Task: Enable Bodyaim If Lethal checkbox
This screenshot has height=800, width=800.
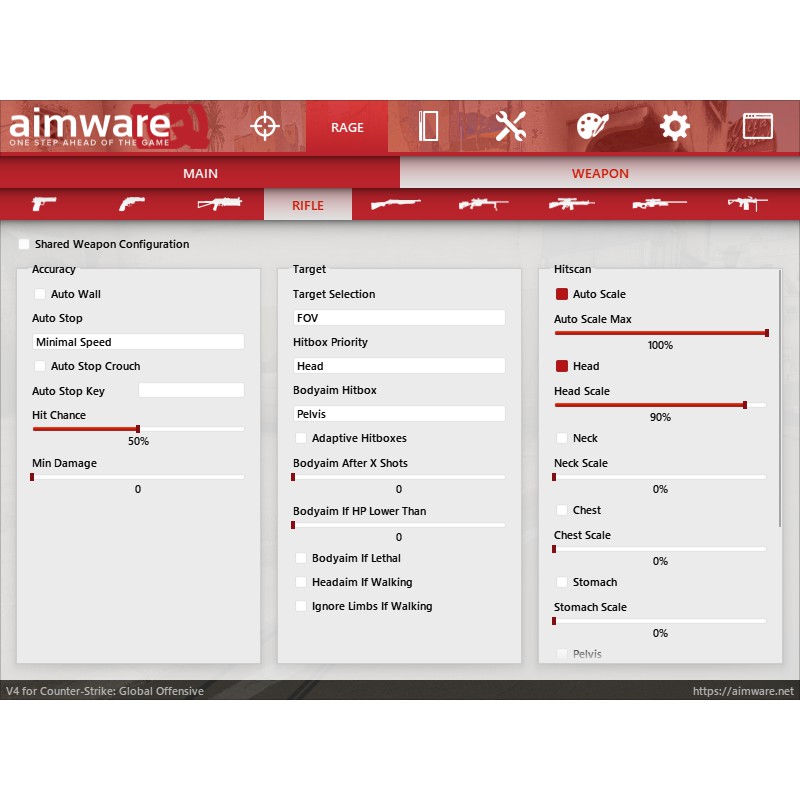Action: point(301,558)
